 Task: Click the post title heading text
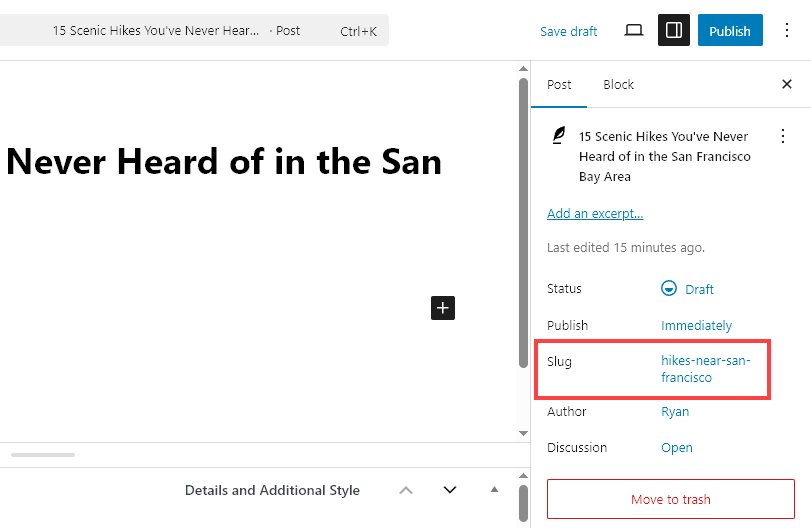223,161
